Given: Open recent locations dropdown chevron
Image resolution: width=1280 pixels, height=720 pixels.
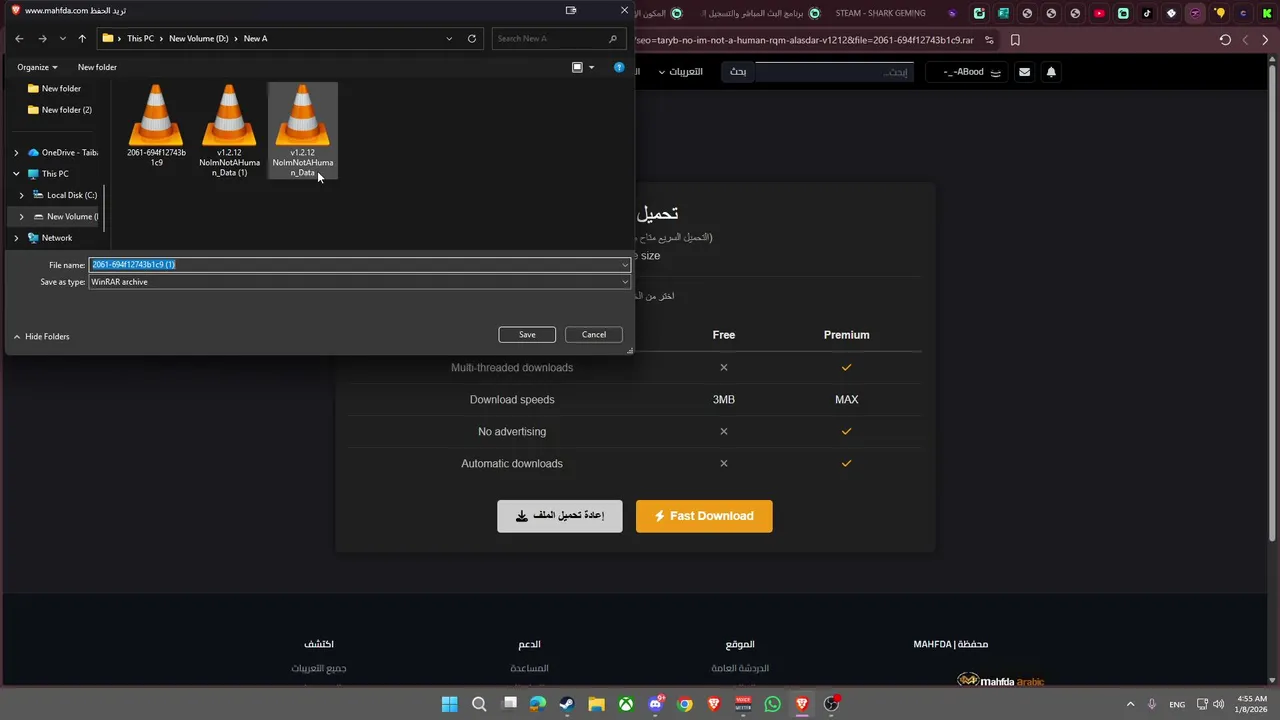Looking at the screenshot, I should (x=62, y=38).
